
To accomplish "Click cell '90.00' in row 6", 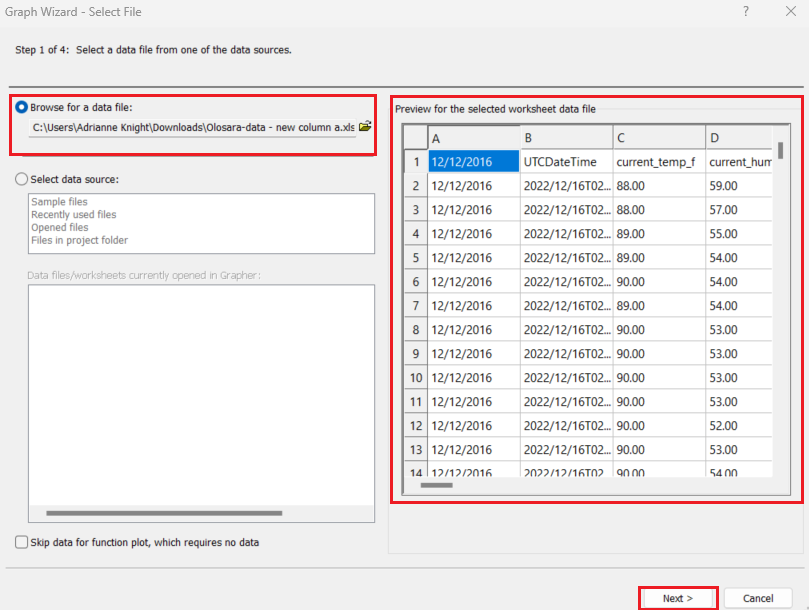I will (659, 282).
